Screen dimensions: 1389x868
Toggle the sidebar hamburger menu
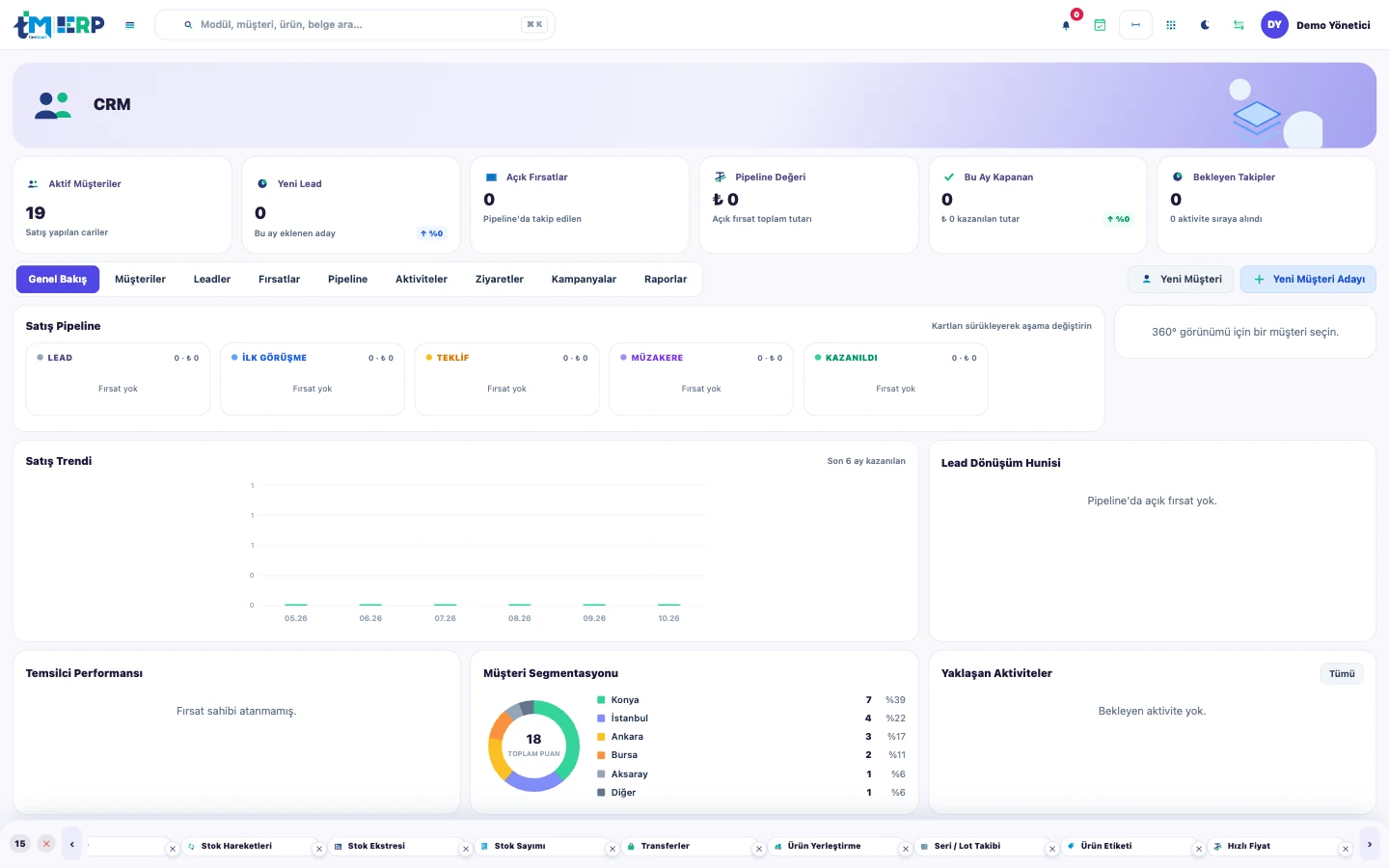[x=129, y=25]
